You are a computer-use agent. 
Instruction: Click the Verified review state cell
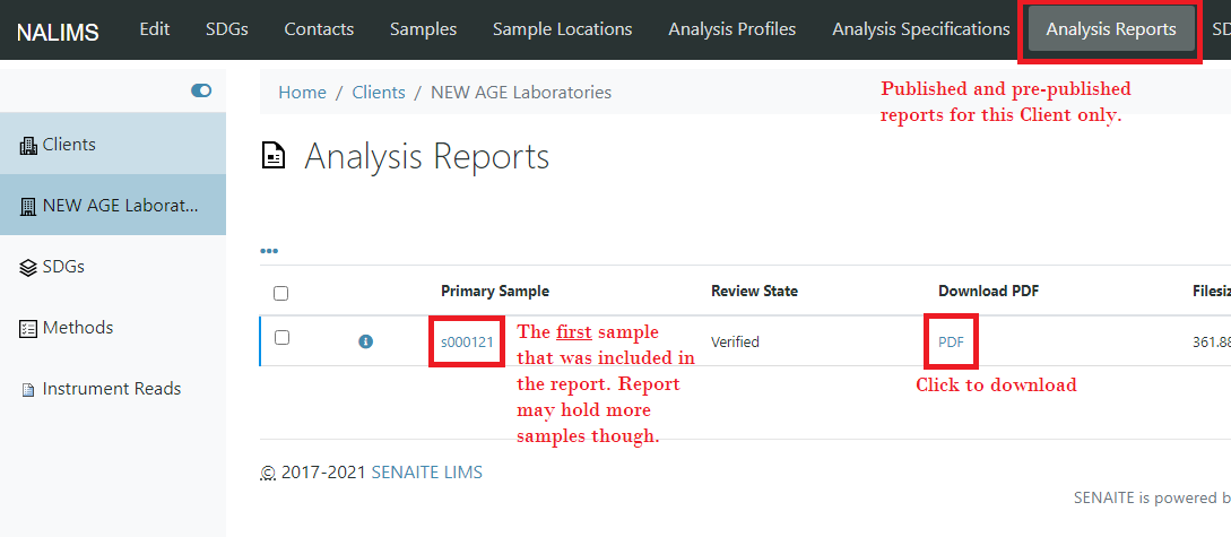[735, 342]
